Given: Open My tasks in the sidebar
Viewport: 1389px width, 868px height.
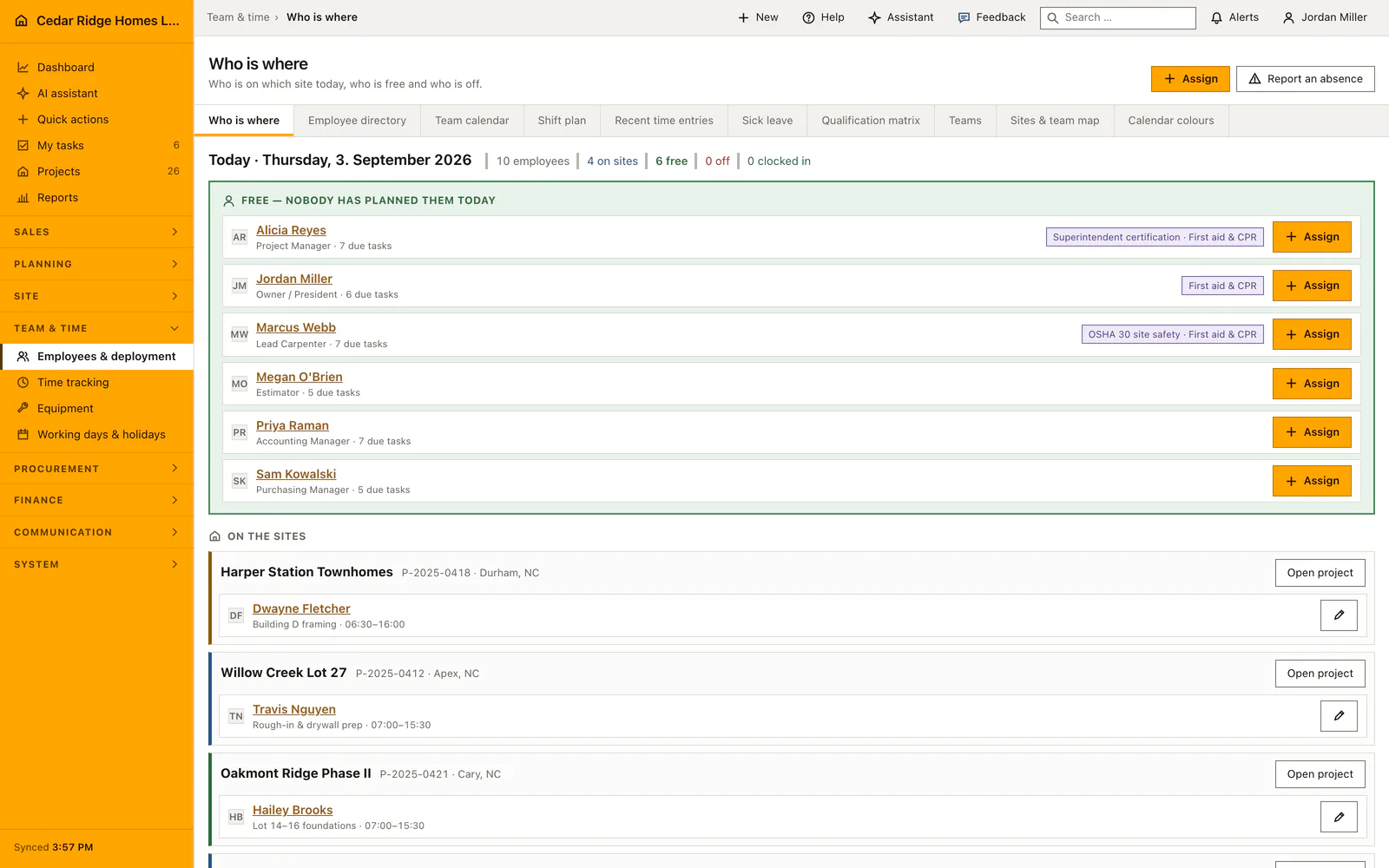Looking at the screenshot, I should 96,145.
